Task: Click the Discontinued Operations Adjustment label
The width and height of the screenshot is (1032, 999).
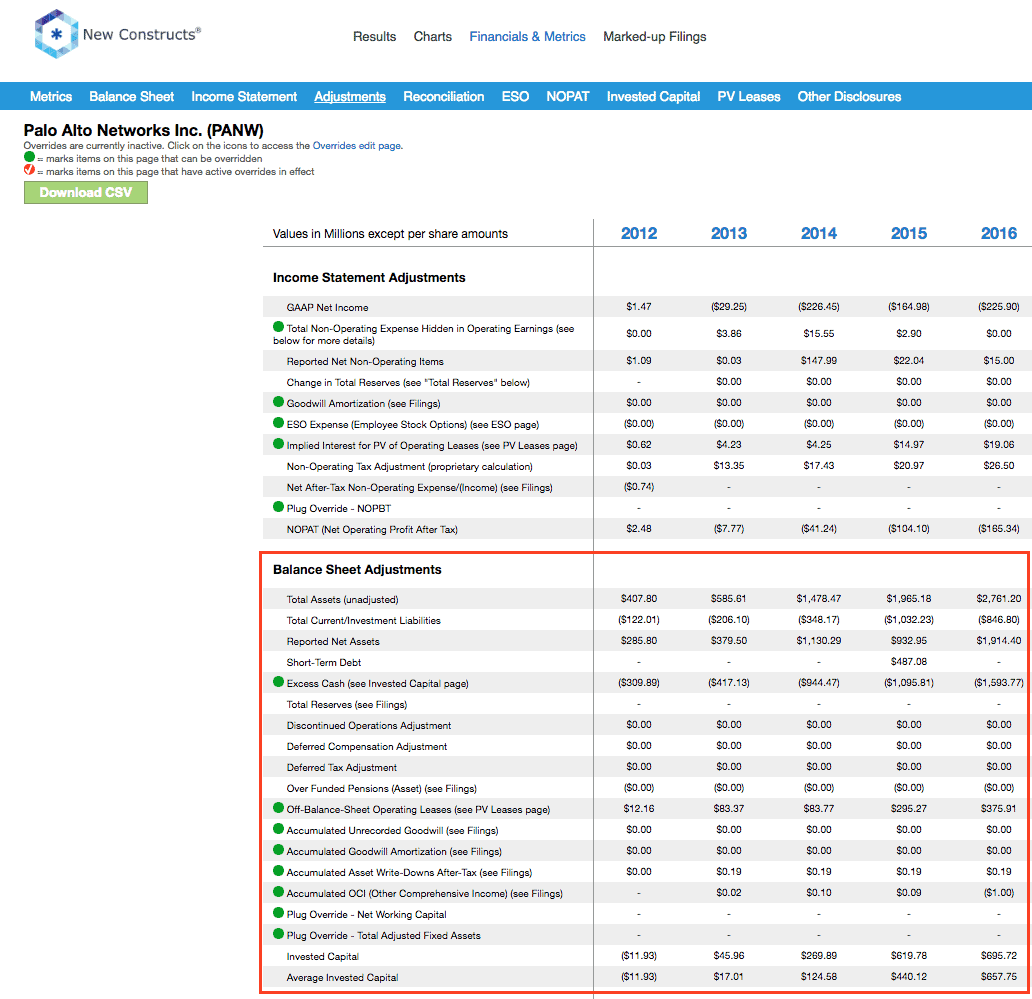Action: [x=369, y=725]
